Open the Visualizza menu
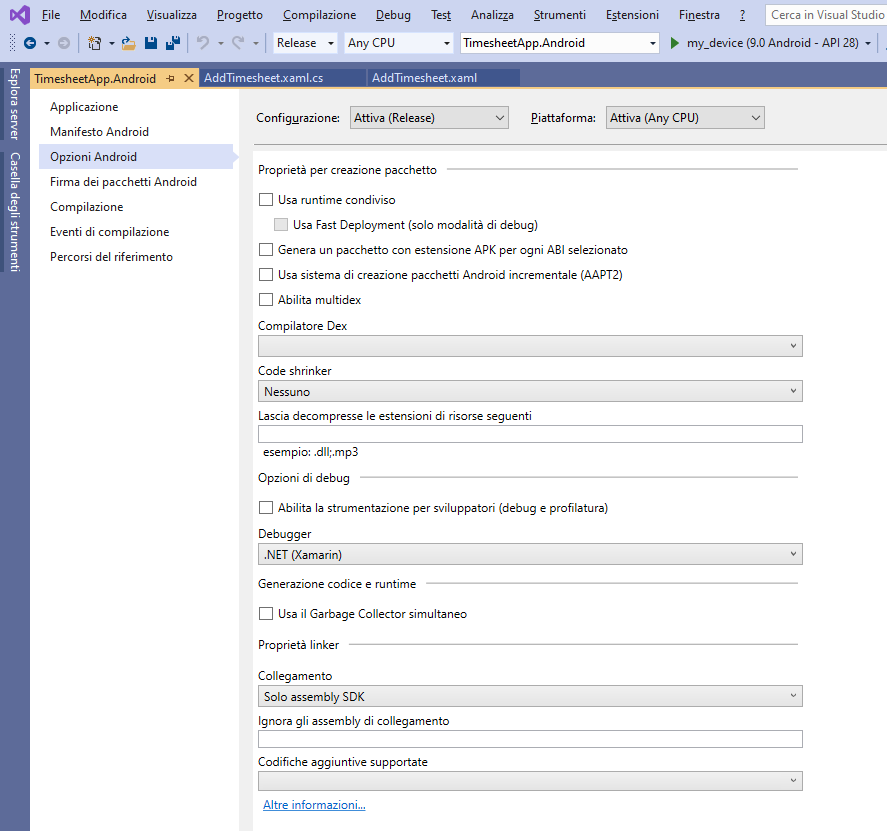Image resolution: width=887 pixels, height=831 pixels. (x=171, y=15)
